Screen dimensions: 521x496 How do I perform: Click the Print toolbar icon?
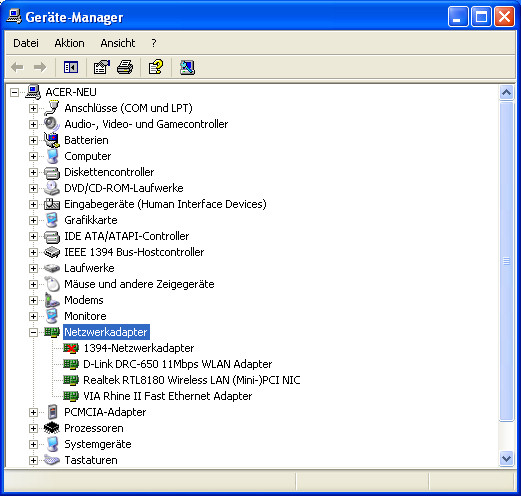tap(125, 67)
